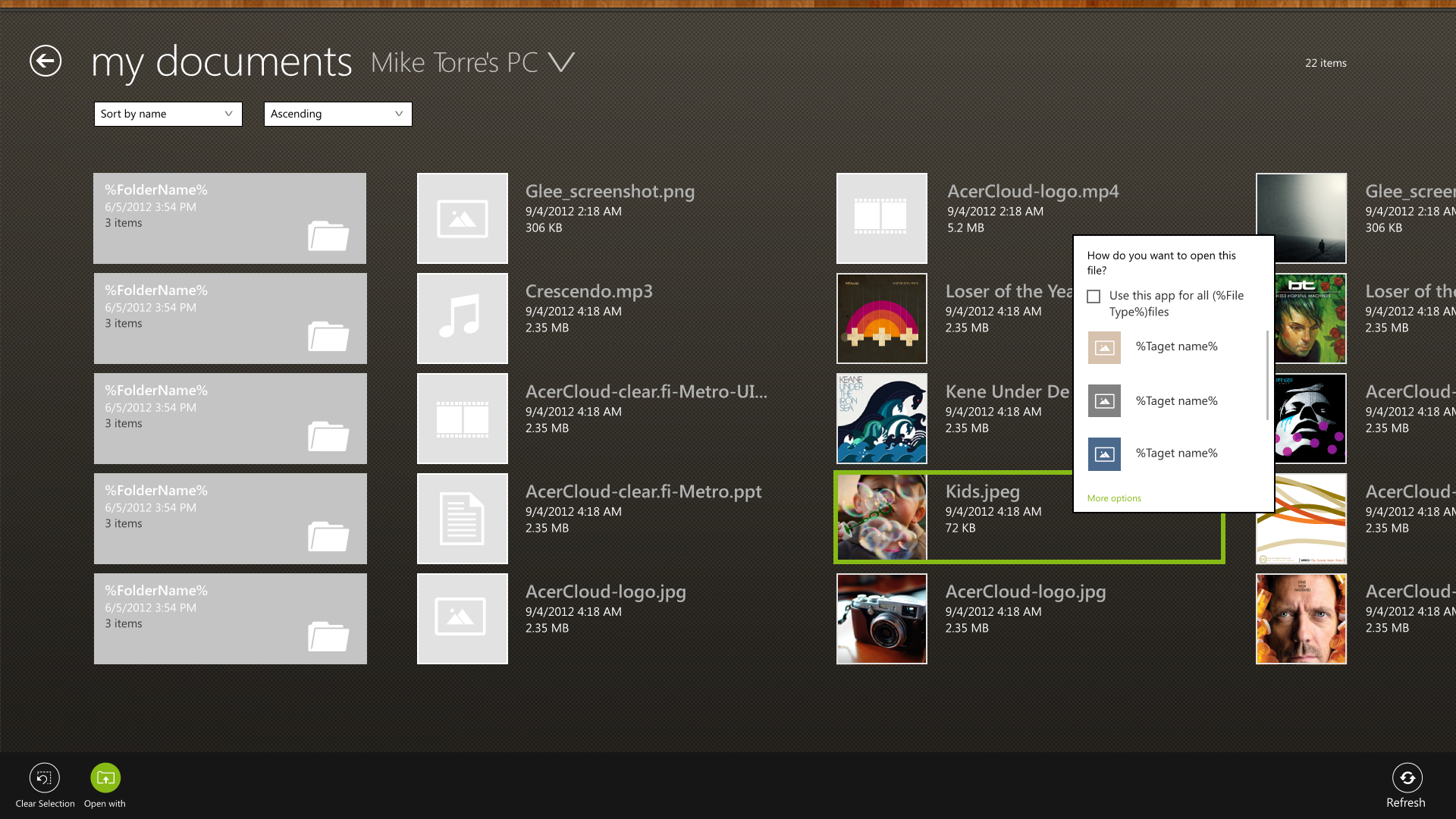Open the Ascending sort order dropdown
The image size is (1456, 819).
pyautogui.click(x=337, y=114)
